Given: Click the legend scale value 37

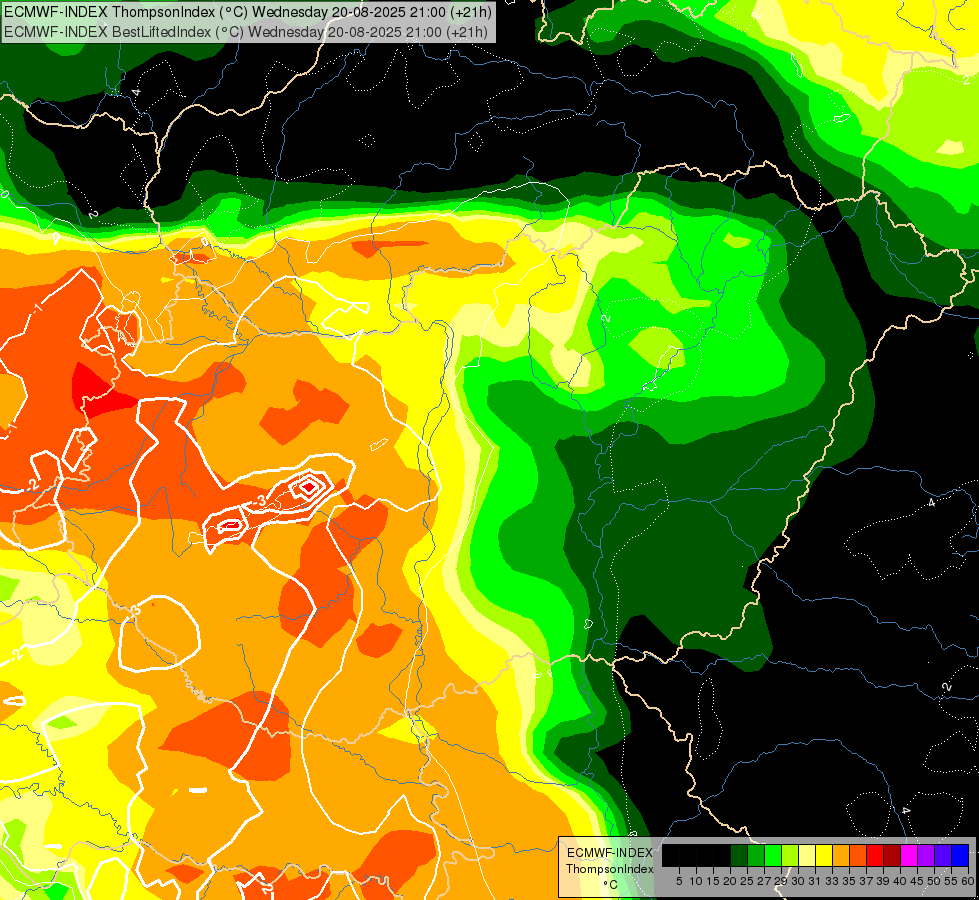Looking at the screenshot, I should click(x=867, y=881).
